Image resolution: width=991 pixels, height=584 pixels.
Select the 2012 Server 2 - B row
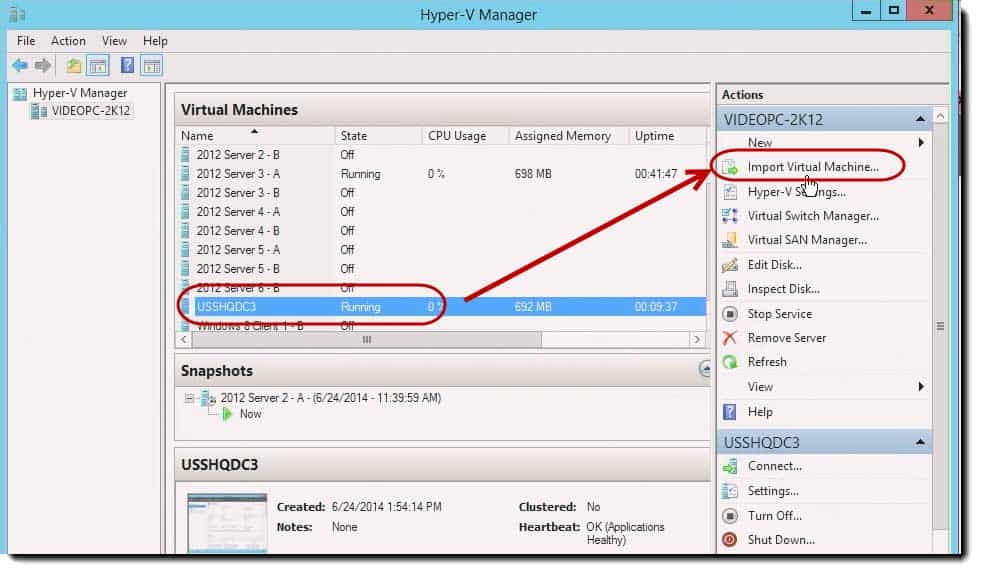442,155
